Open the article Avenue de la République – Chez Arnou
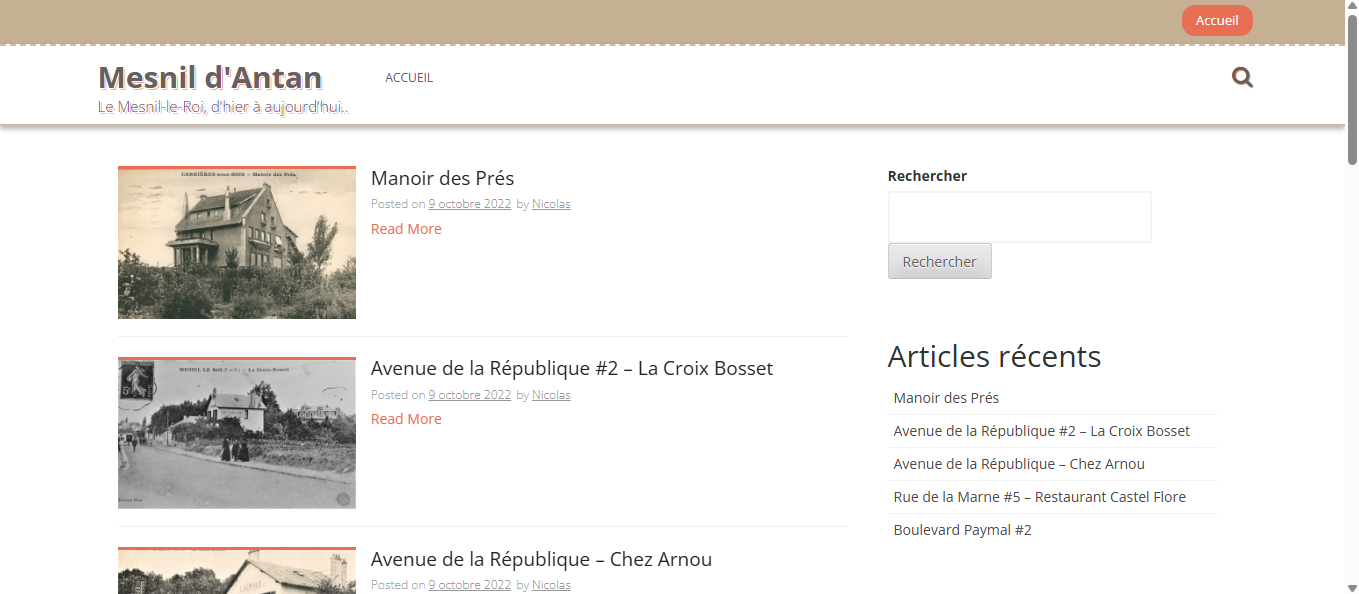The image size is (1359, 594). click(541, 559)
